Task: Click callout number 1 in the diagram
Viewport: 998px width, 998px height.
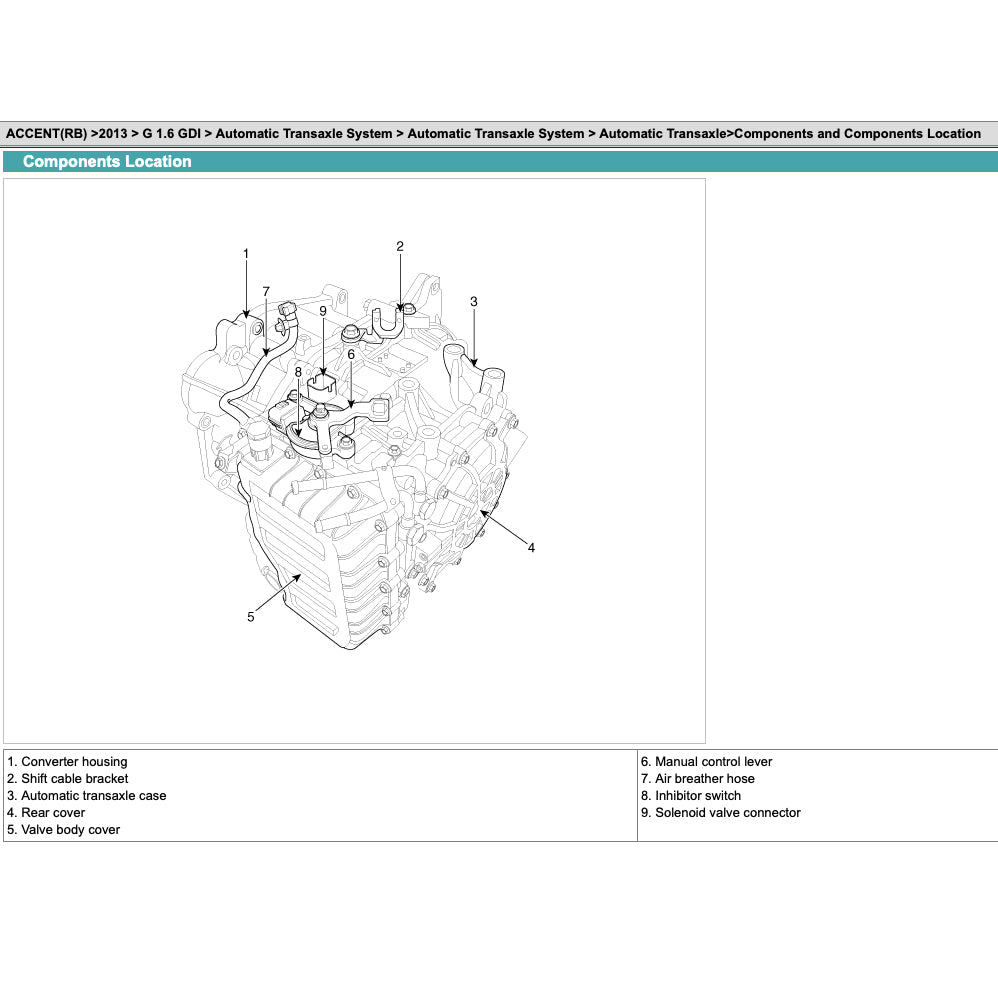Action: [x=246, y=254]
